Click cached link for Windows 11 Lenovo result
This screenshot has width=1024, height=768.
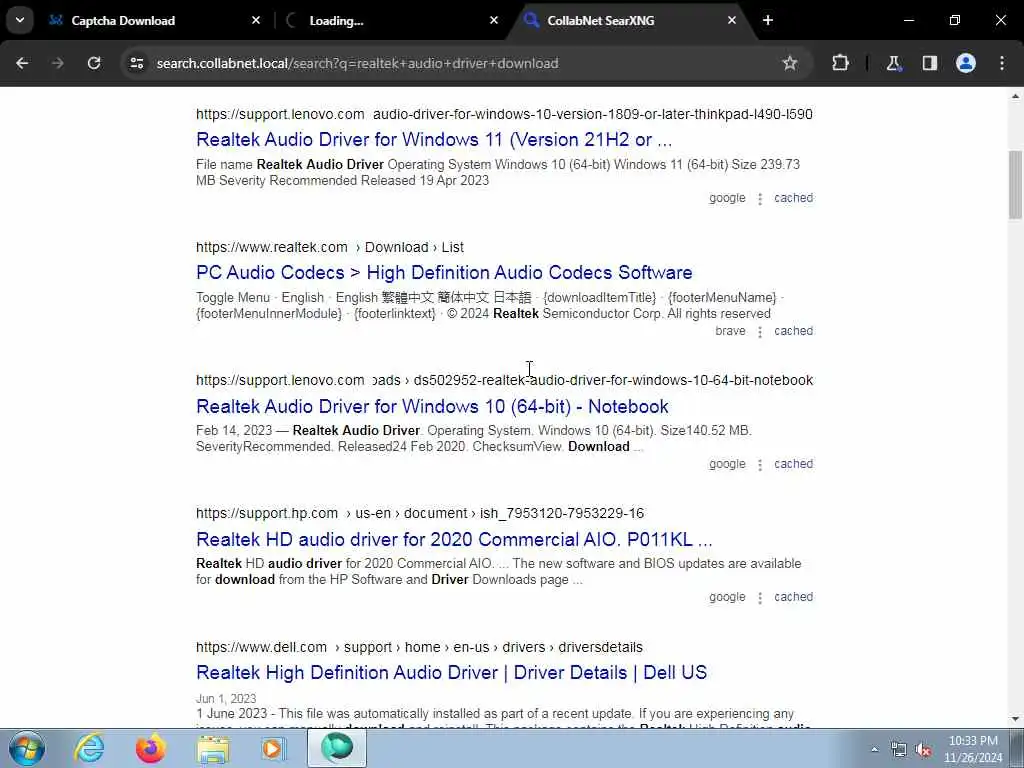793,198
